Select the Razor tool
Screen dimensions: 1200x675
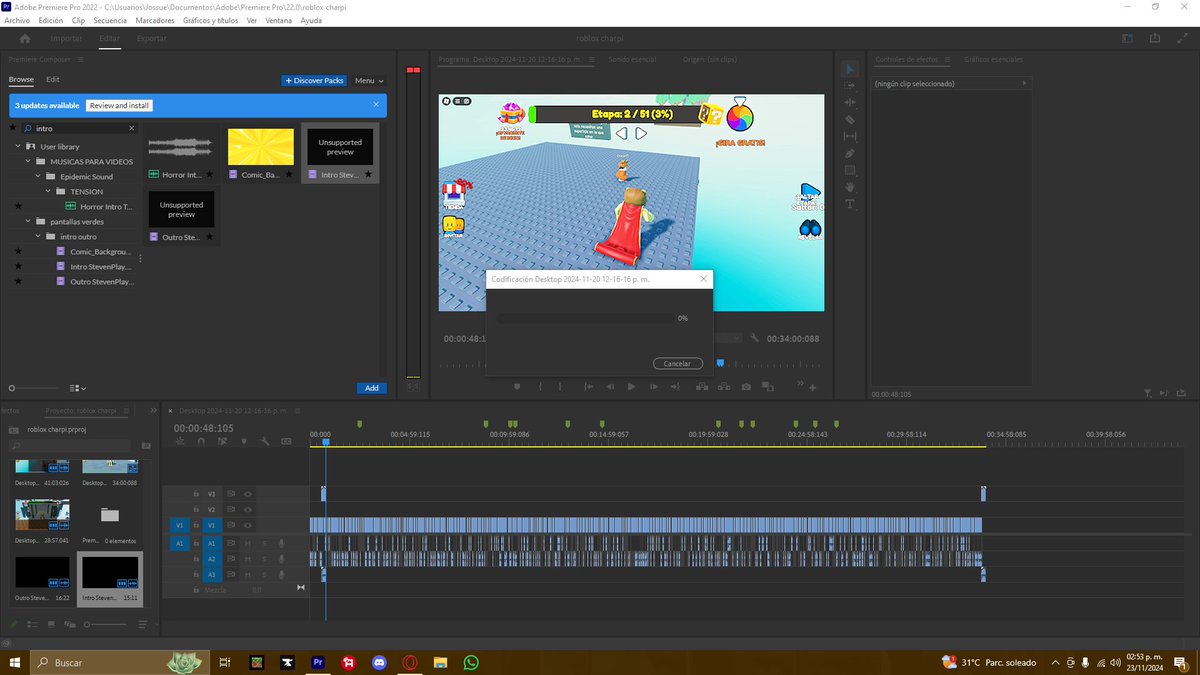click(x=850, y=119)
